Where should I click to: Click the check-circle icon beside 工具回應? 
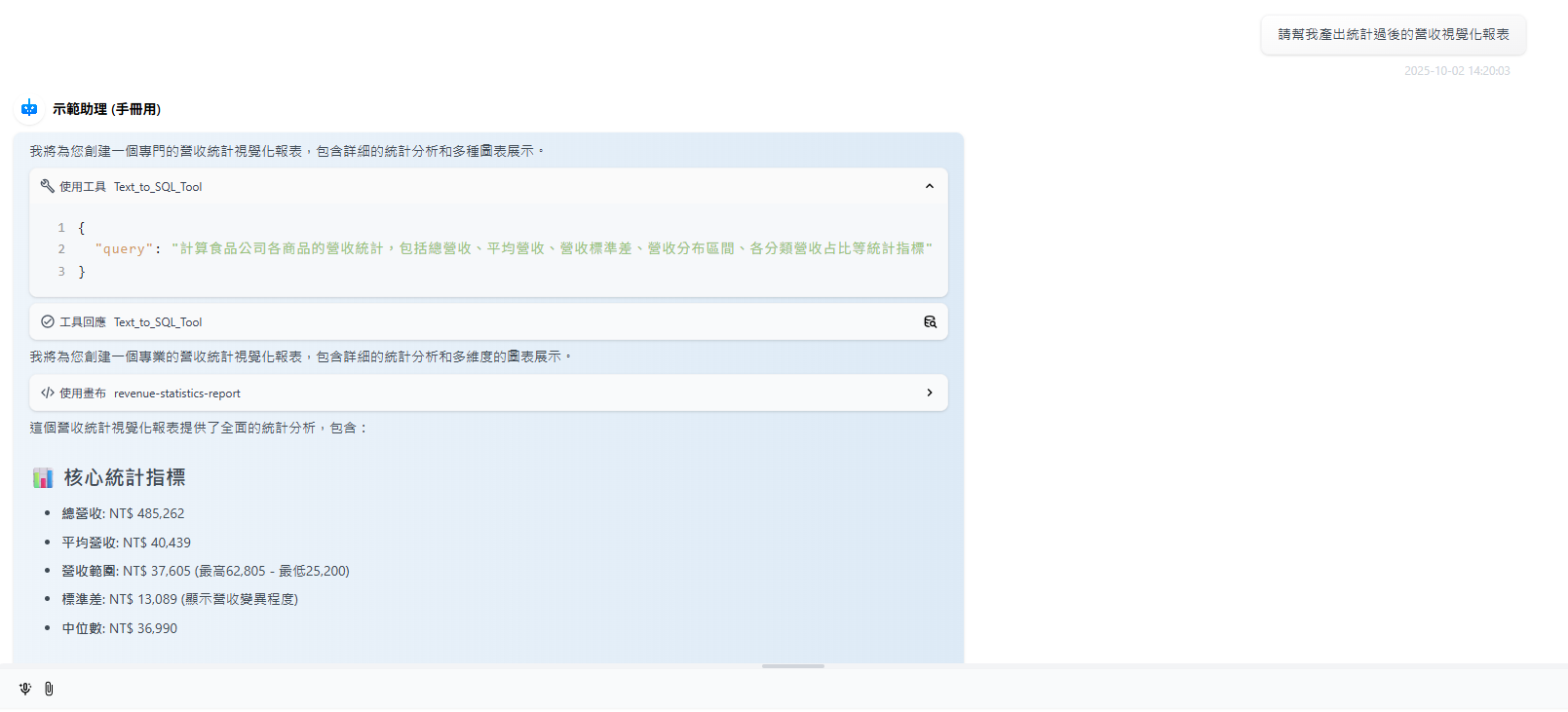(47, 321)
